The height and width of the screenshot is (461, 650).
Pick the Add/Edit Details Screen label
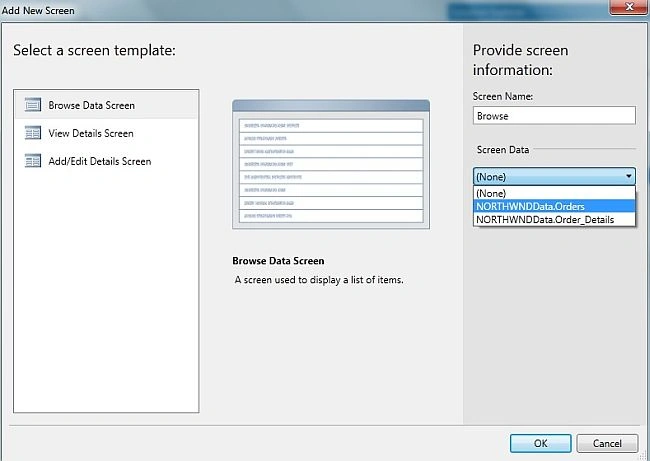click(99, 161)
